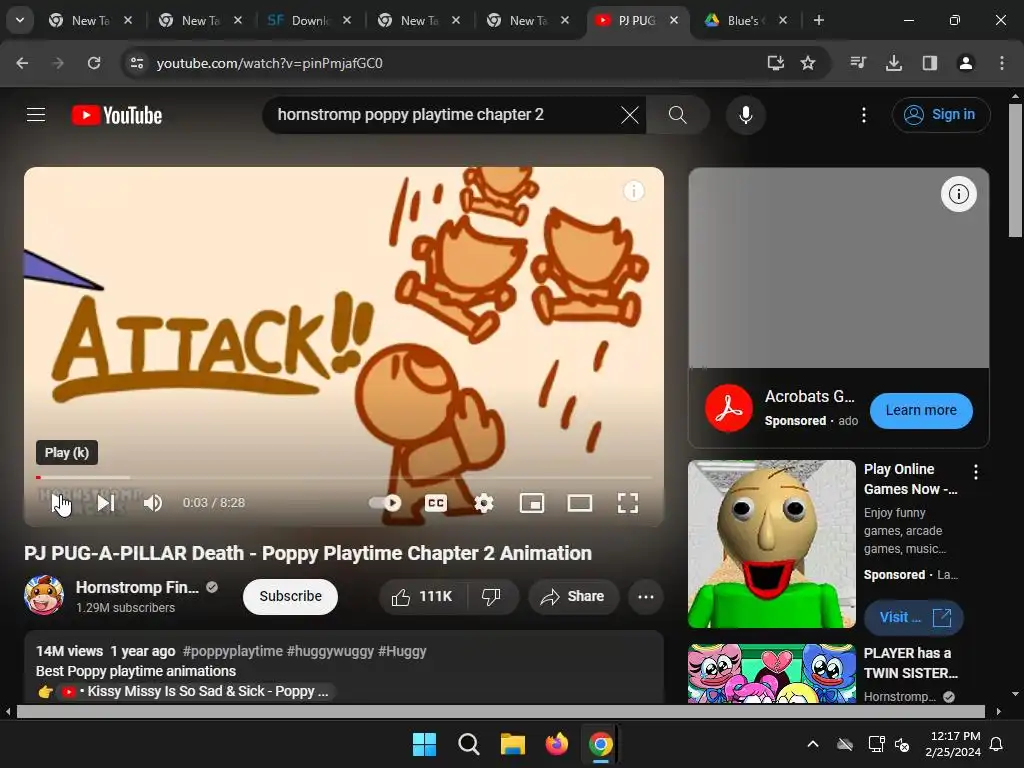Click the #poppyplaytime hashtag
This screenshot has height=768, width=1024.
point(232,651)
